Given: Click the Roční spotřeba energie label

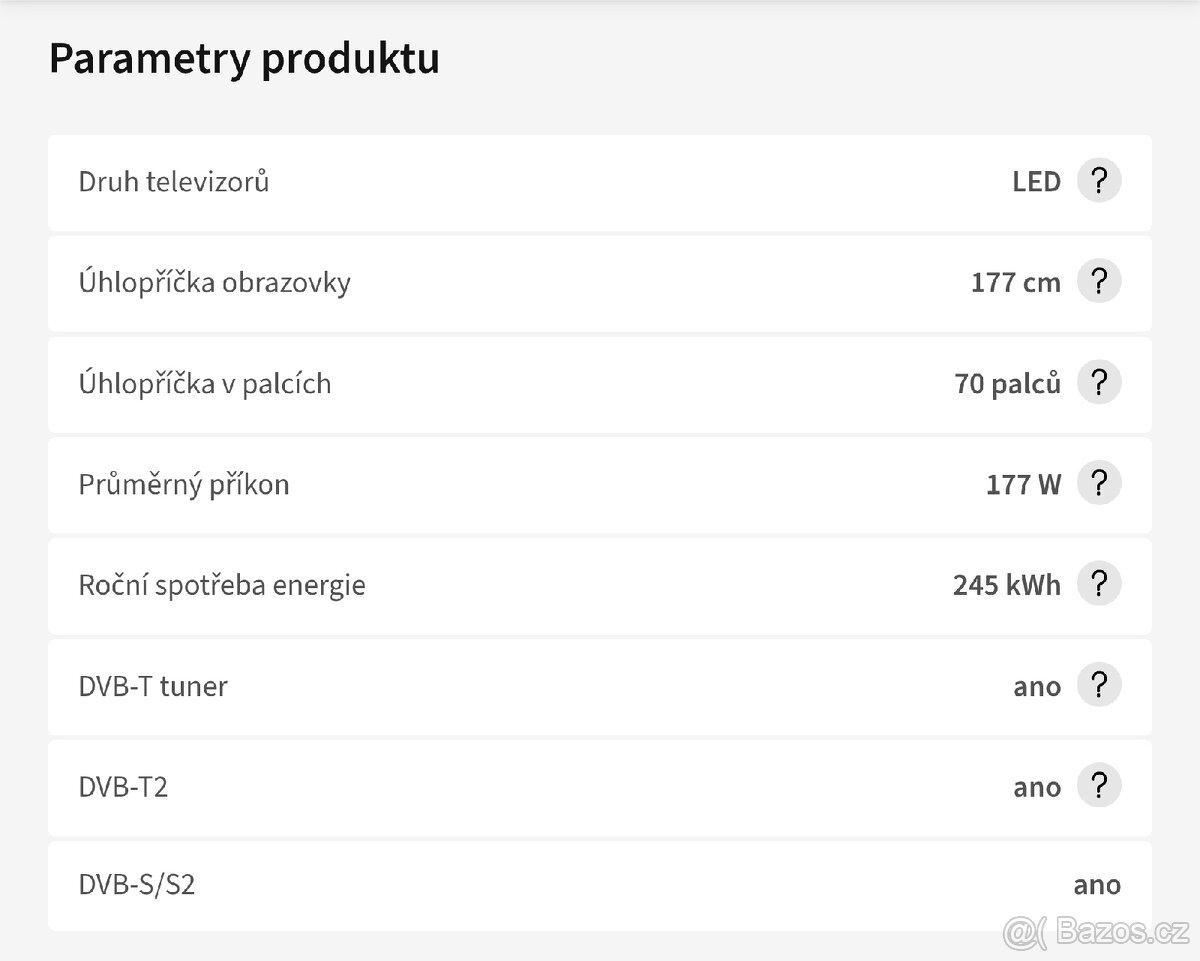Looking at the screenshot, I should click(x=222, y=585).
